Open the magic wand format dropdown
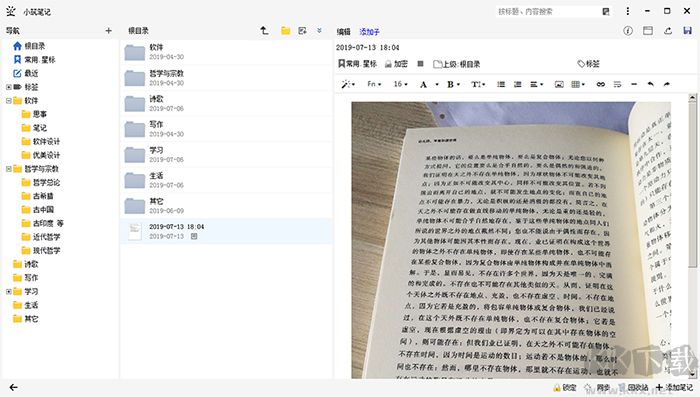Viewport: 700px width, 397px height. pos(348,84)
